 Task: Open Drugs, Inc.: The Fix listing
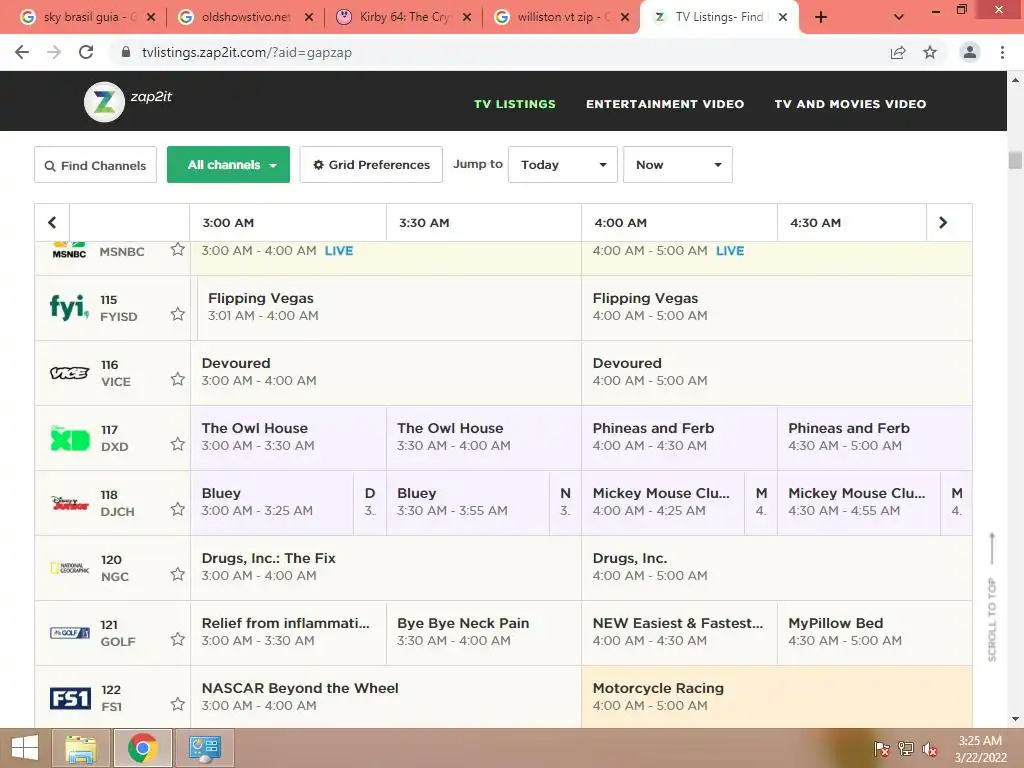(x=386, y=568)
